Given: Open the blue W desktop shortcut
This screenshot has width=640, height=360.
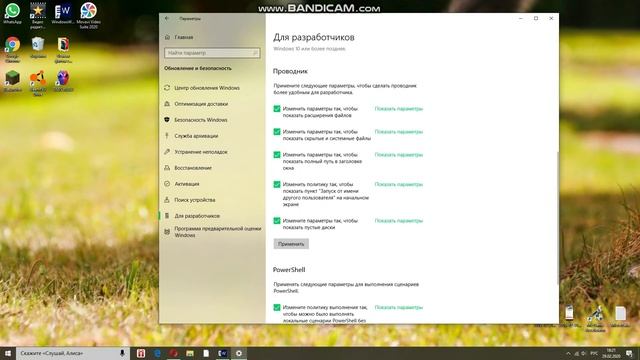Looking at the screenshot, I should [x=63, y=14].
